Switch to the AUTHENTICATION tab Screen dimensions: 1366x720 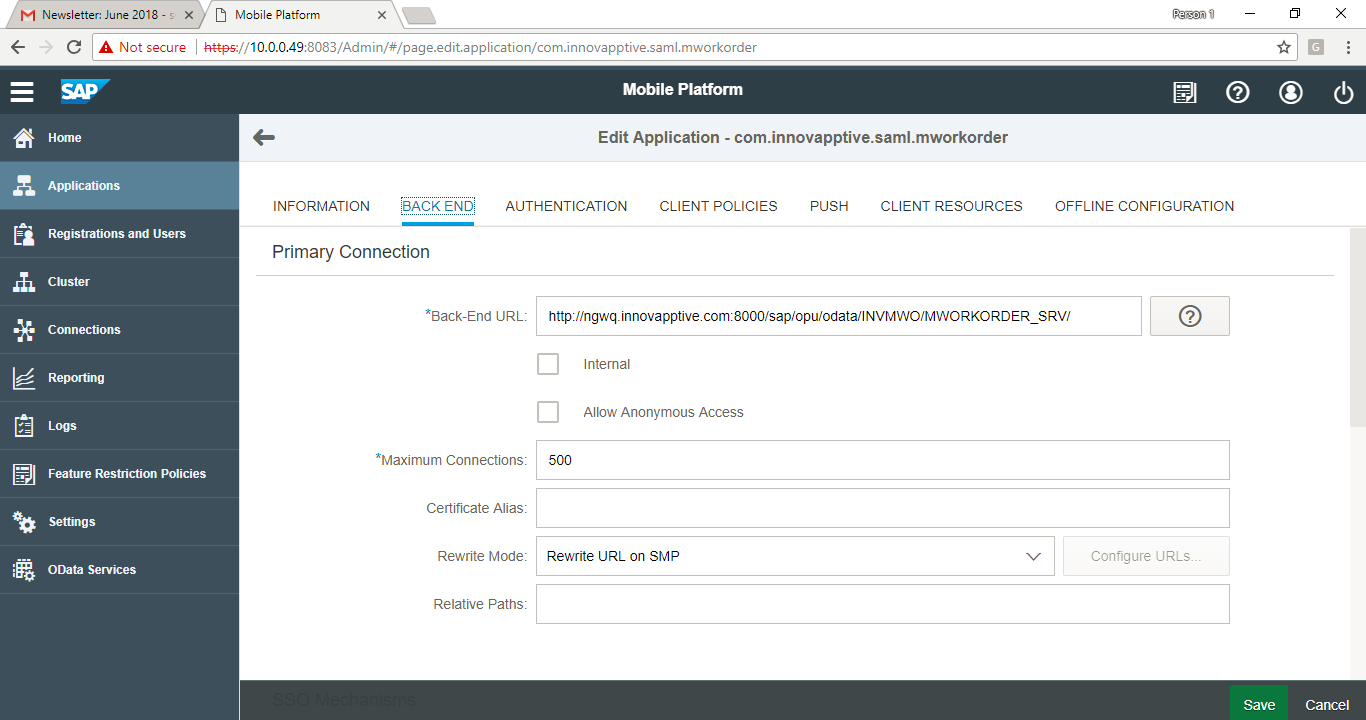566,206
